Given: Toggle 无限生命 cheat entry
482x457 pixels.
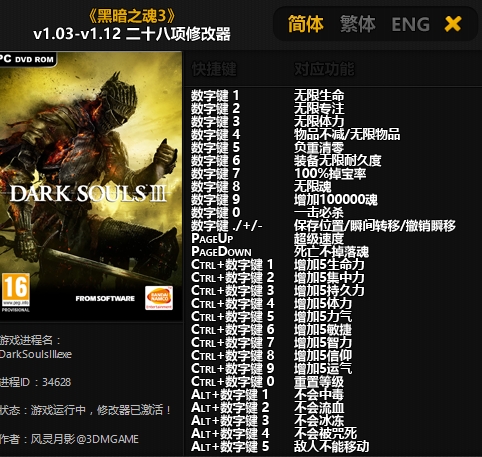Looking at the screenshot, I should pos(319,95).
